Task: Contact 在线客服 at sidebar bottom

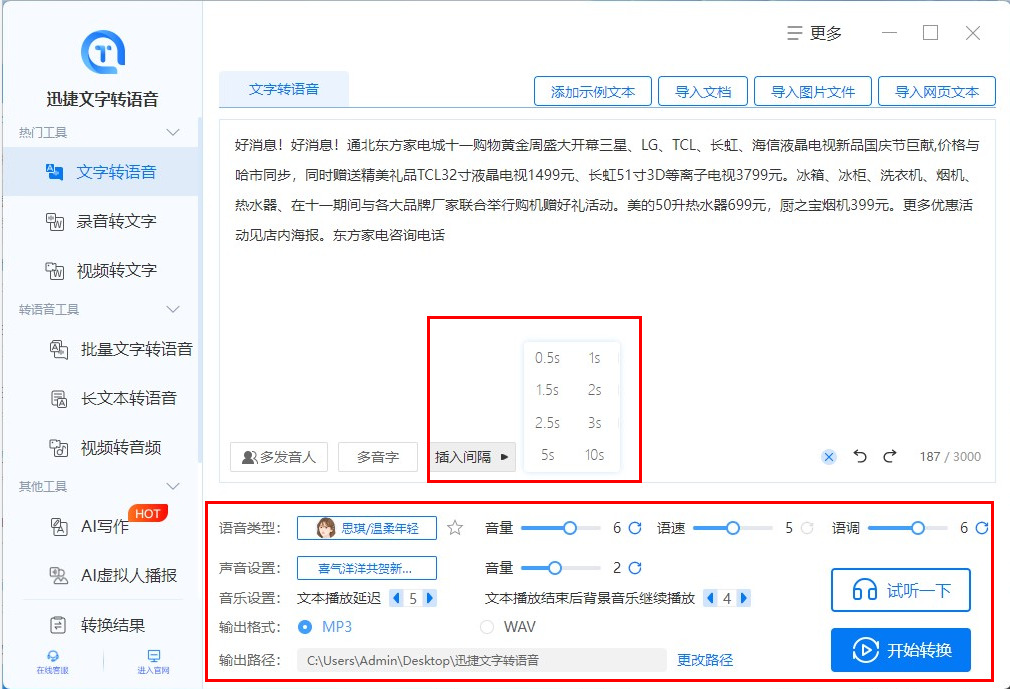Action: 53,662
